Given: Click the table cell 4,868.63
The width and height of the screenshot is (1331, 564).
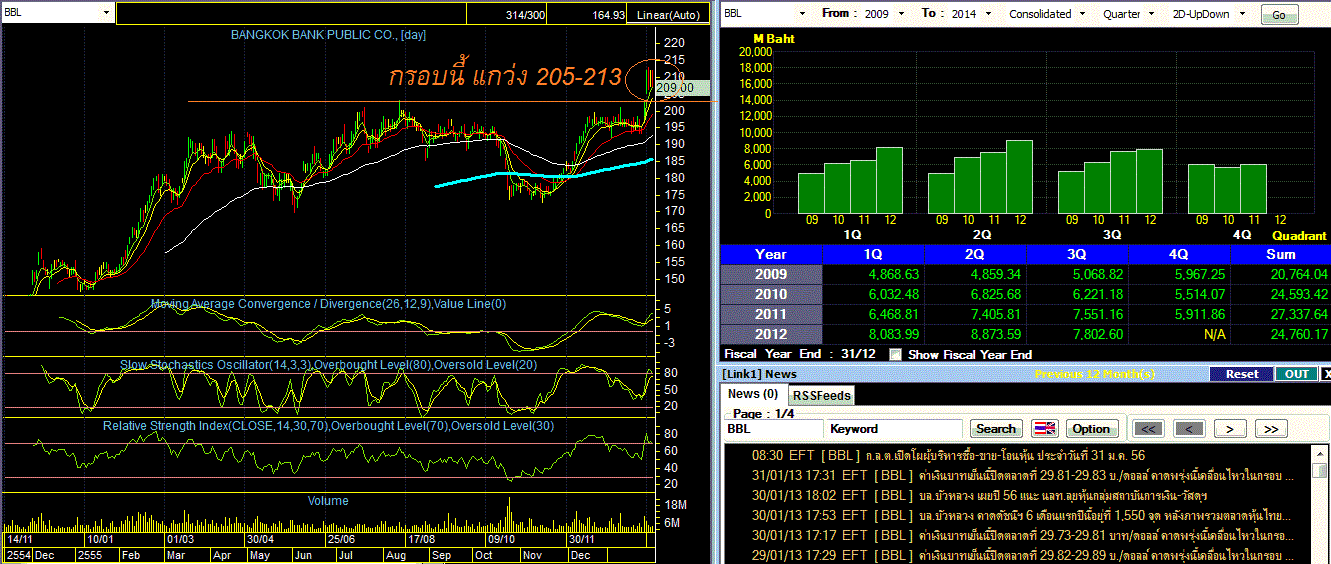Looking at the screenshot, I should 873,274.
